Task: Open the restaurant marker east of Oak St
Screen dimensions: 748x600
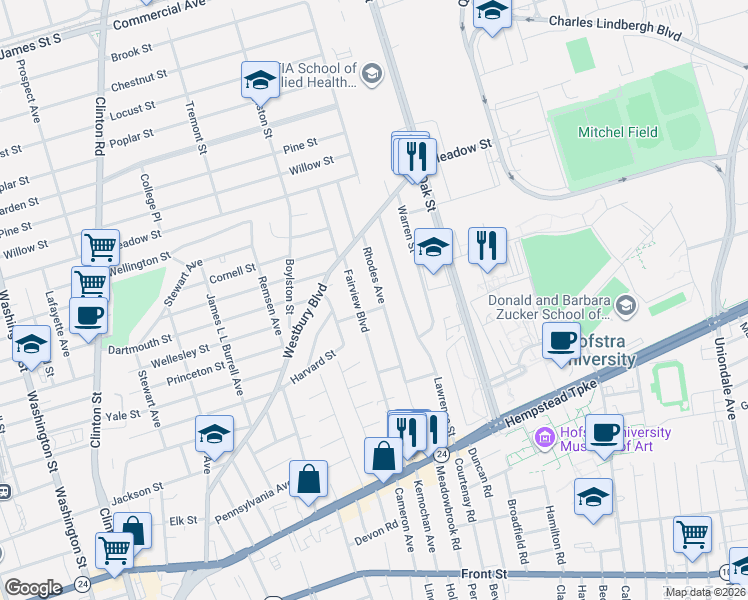Action: (x=487, y=248)
